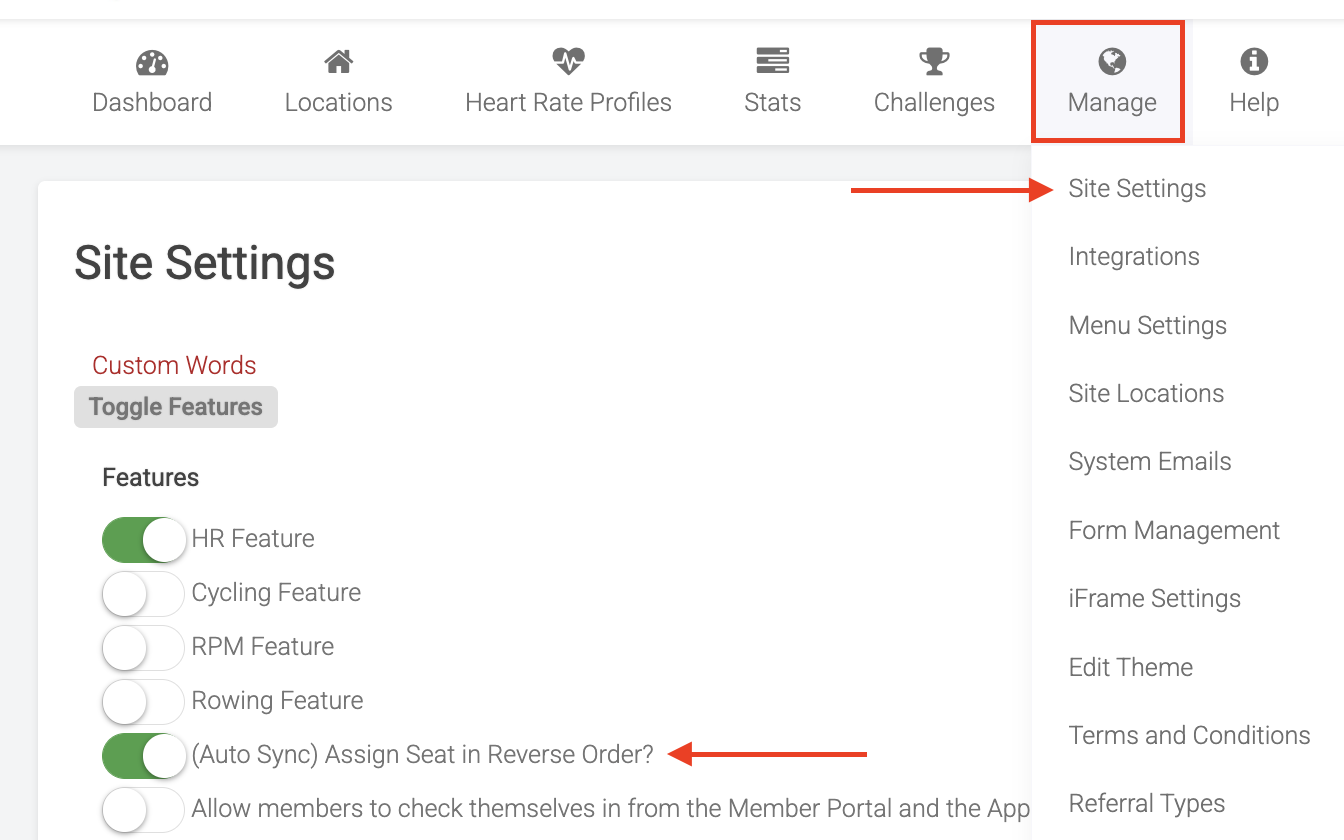1344x840 pixels.
Task: Turn on the RPM Feature switch
Action: click(x=144, y=648)
